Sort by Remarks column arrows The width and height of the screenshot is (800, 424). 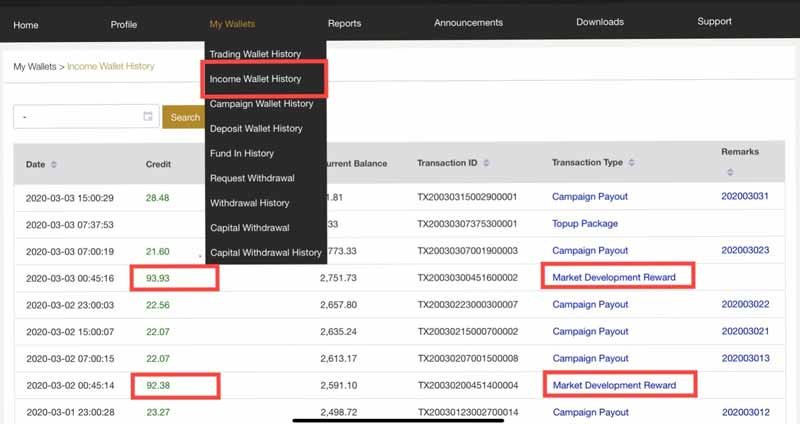730,172
